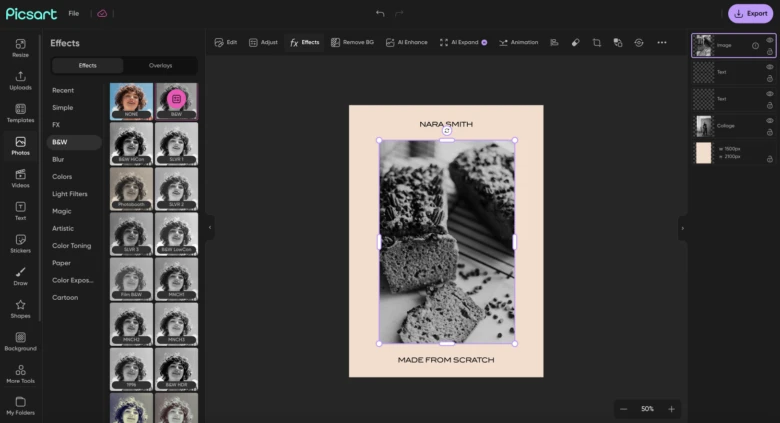Zoom in with the plus button
Viewport: 780px width, 423px height.
coord(671,409)
